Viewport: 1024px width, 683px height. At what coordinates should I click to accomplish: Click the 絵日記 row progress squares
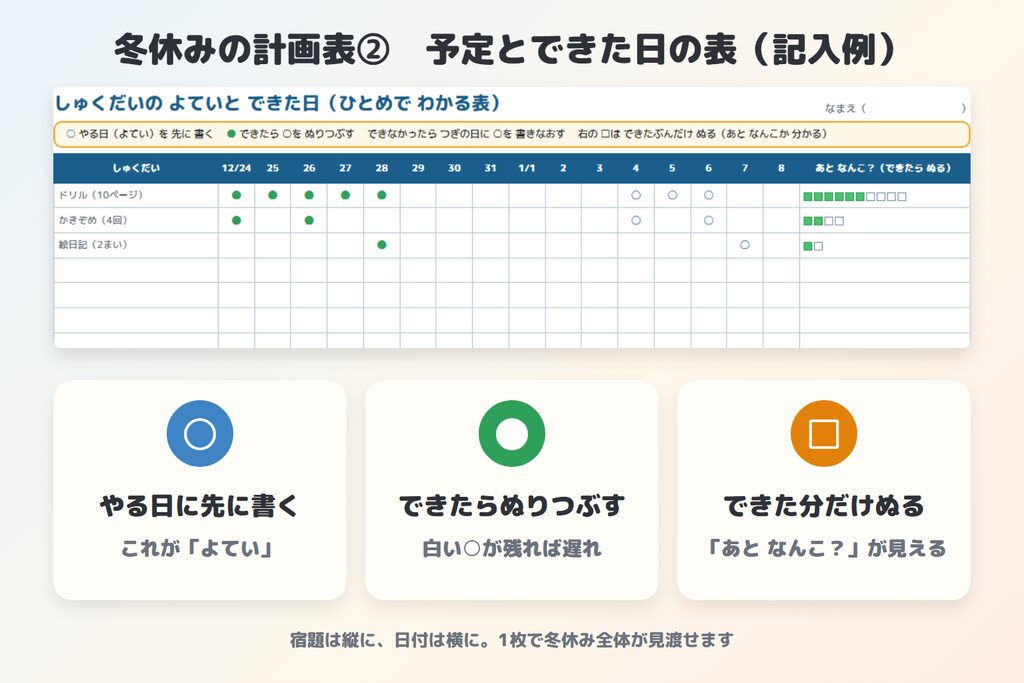(813, 246)
